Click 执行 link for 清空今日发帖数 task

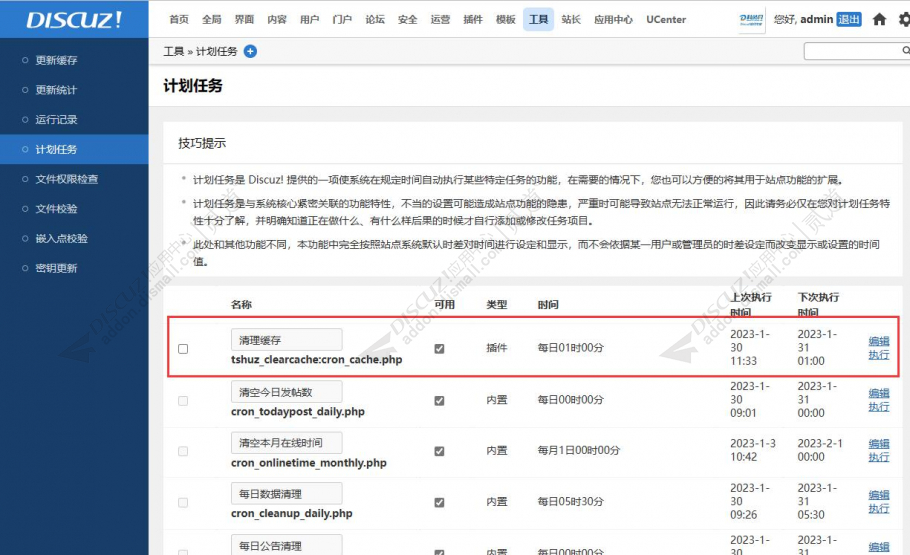(x=879, y=407)
